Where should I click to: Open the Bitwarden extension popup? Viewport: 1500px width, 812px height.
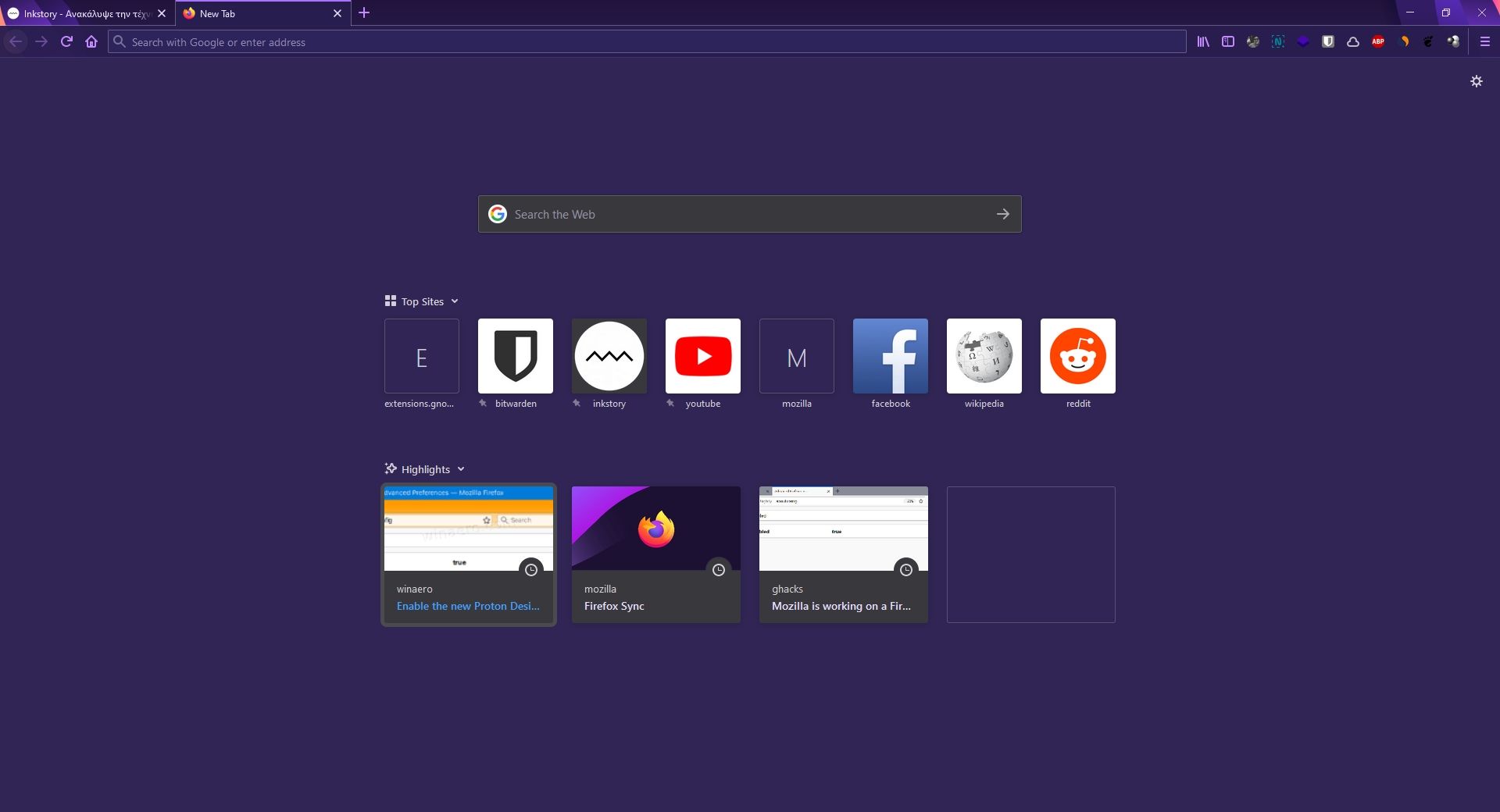pyautogui.click(x=1327, y=41)
